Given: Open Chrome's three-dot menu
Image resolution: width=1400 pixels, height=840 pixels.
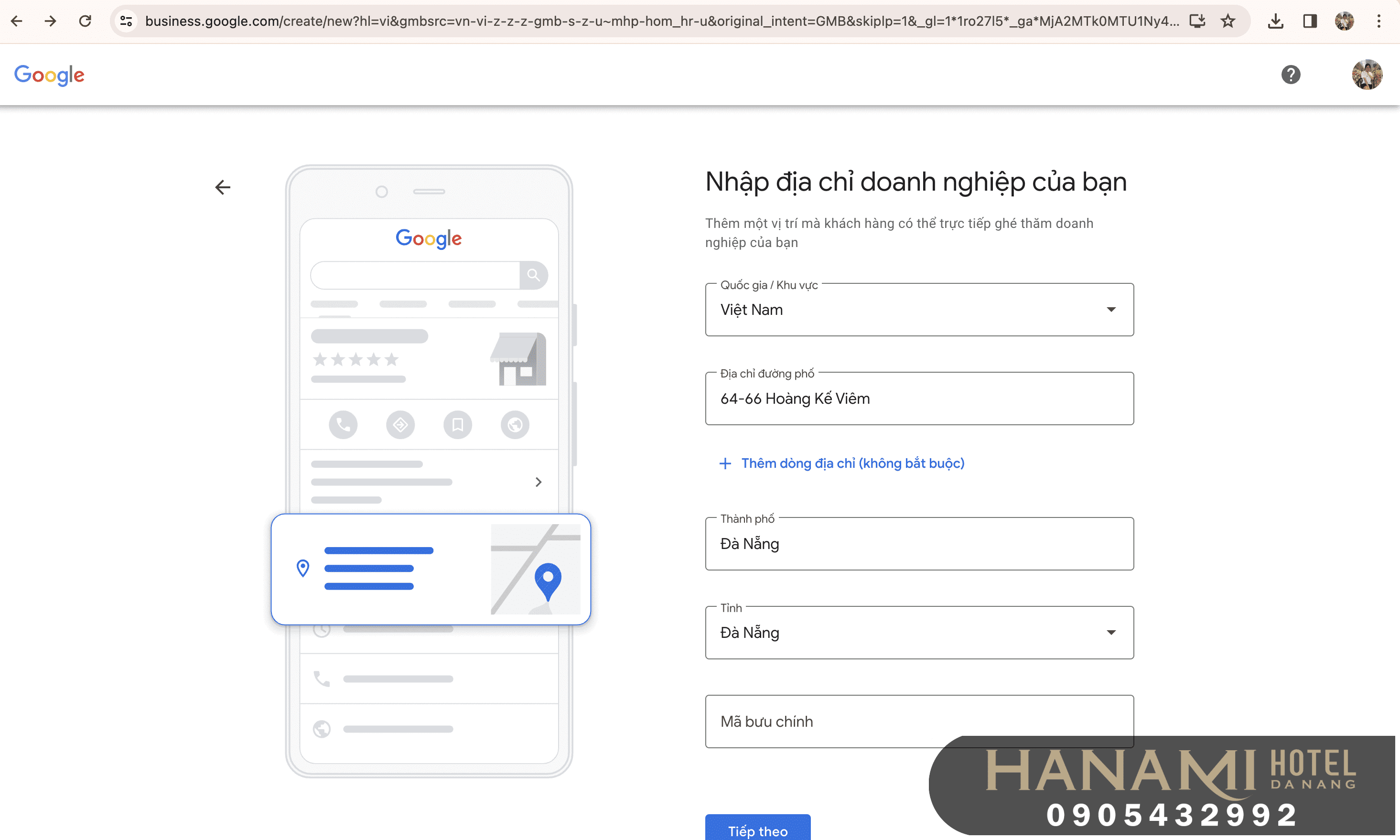Looking at the screenshot, I should [x=1379, y=21].
